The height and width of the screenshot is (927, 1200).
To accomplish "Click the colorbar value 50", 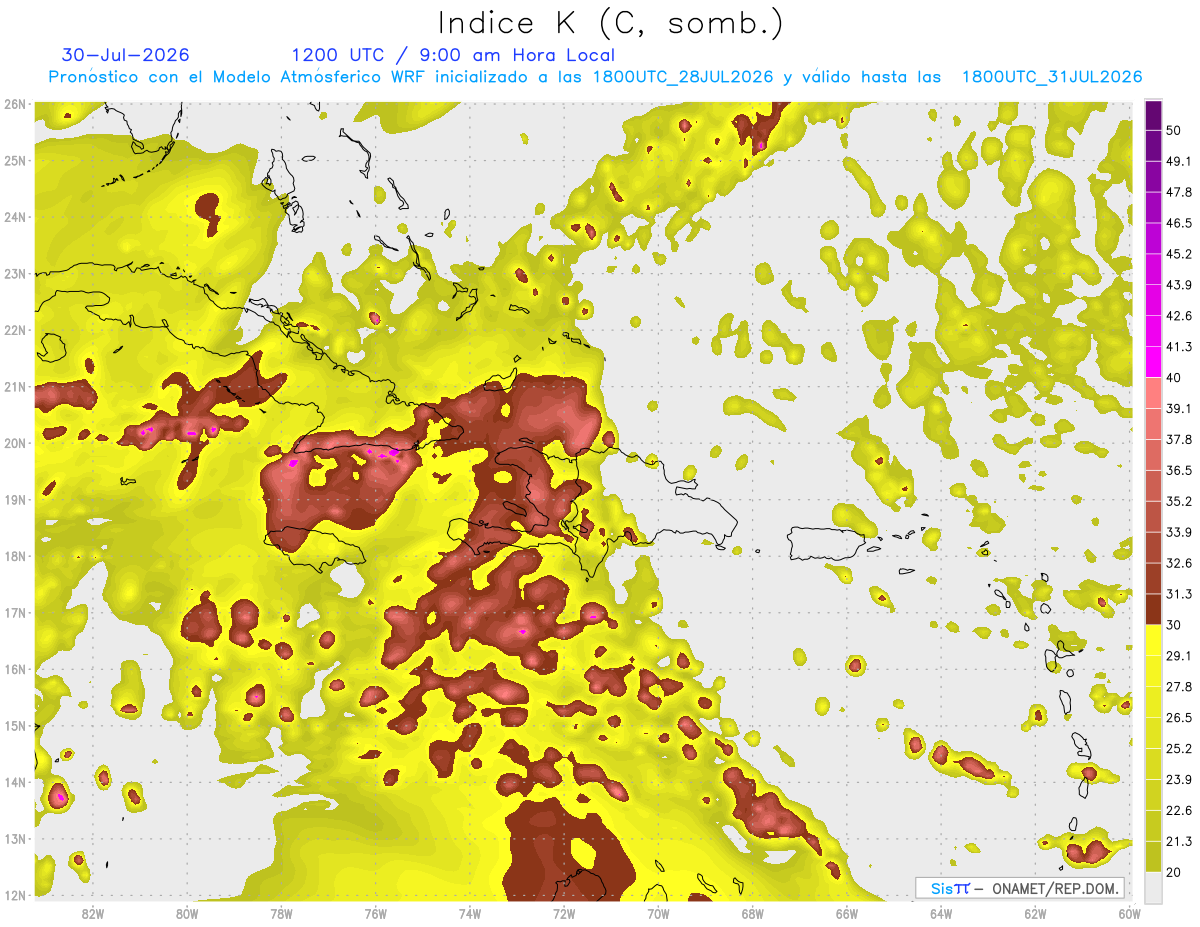I will pos(1174,130).
